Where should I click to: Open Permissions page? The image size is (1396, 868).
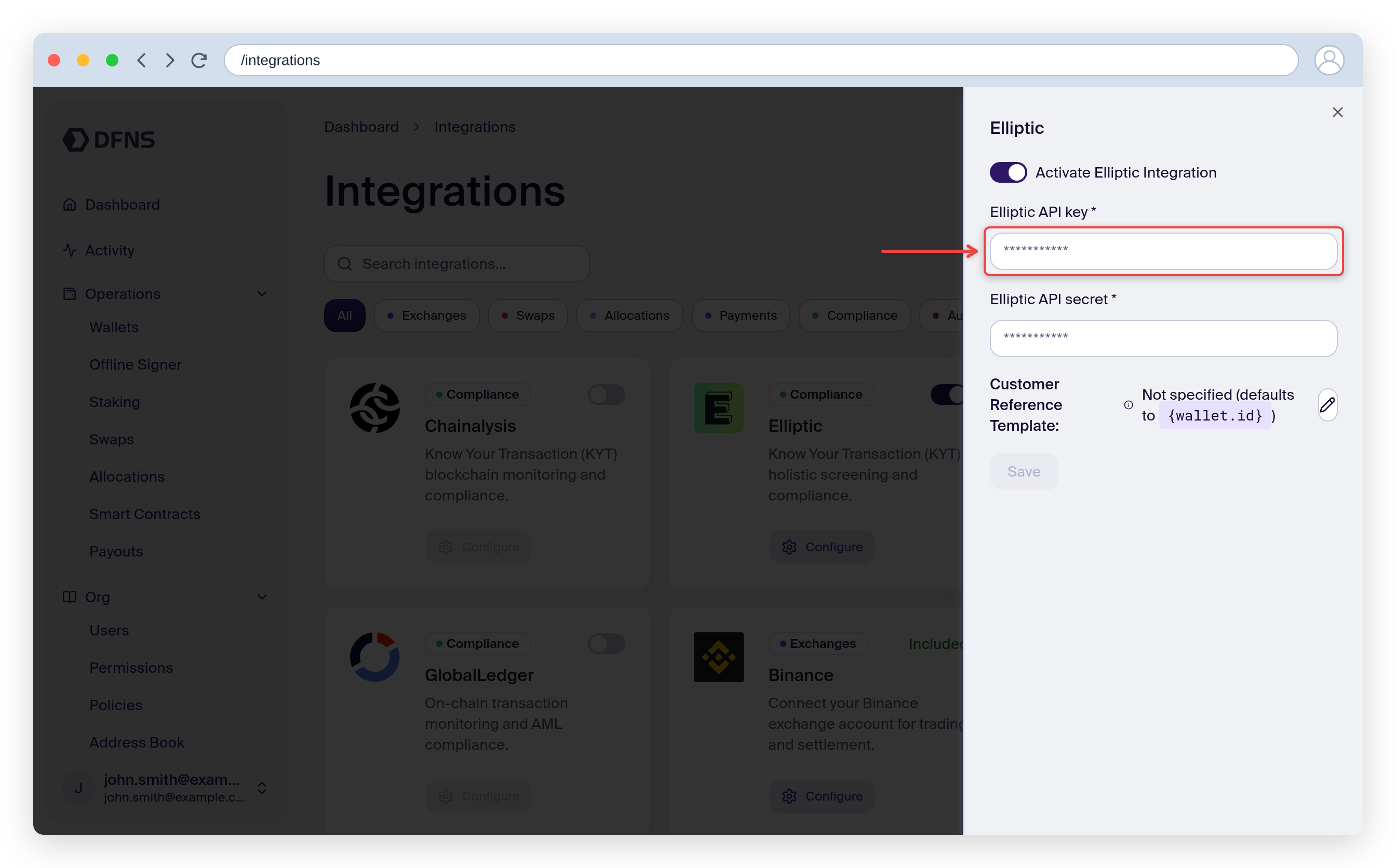pyautogui.click(x=131, y=668)
